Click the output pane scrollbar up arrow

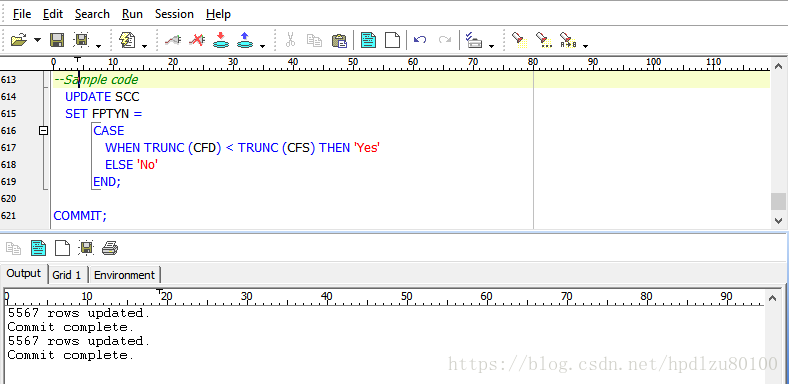pos(773,298)
